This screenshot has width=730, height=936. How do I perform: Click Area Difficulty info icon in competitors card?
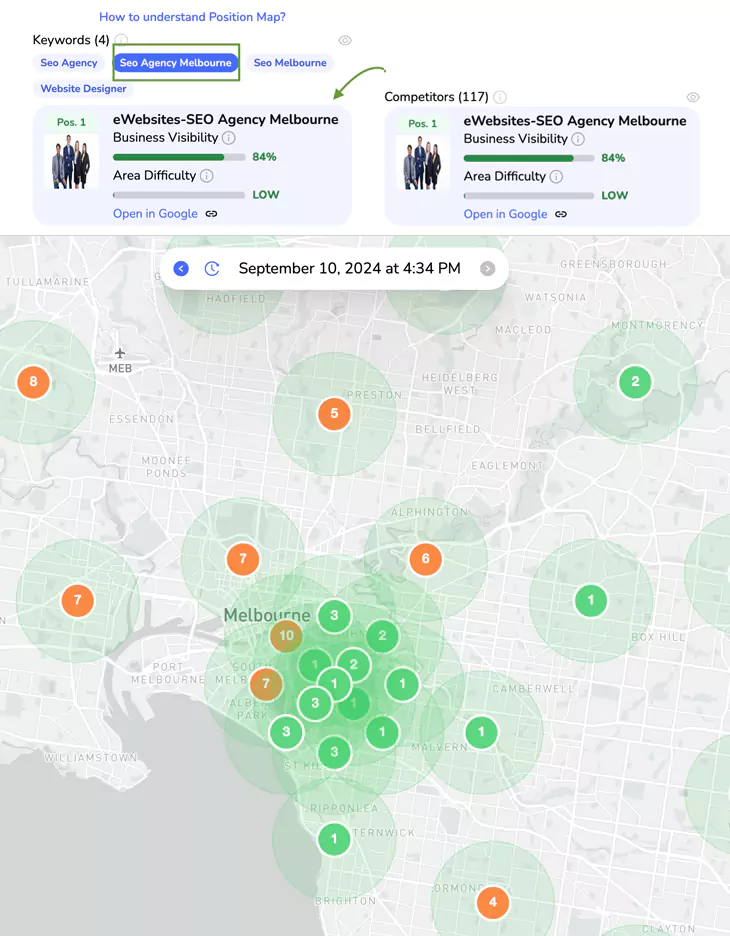coord(556,177)
